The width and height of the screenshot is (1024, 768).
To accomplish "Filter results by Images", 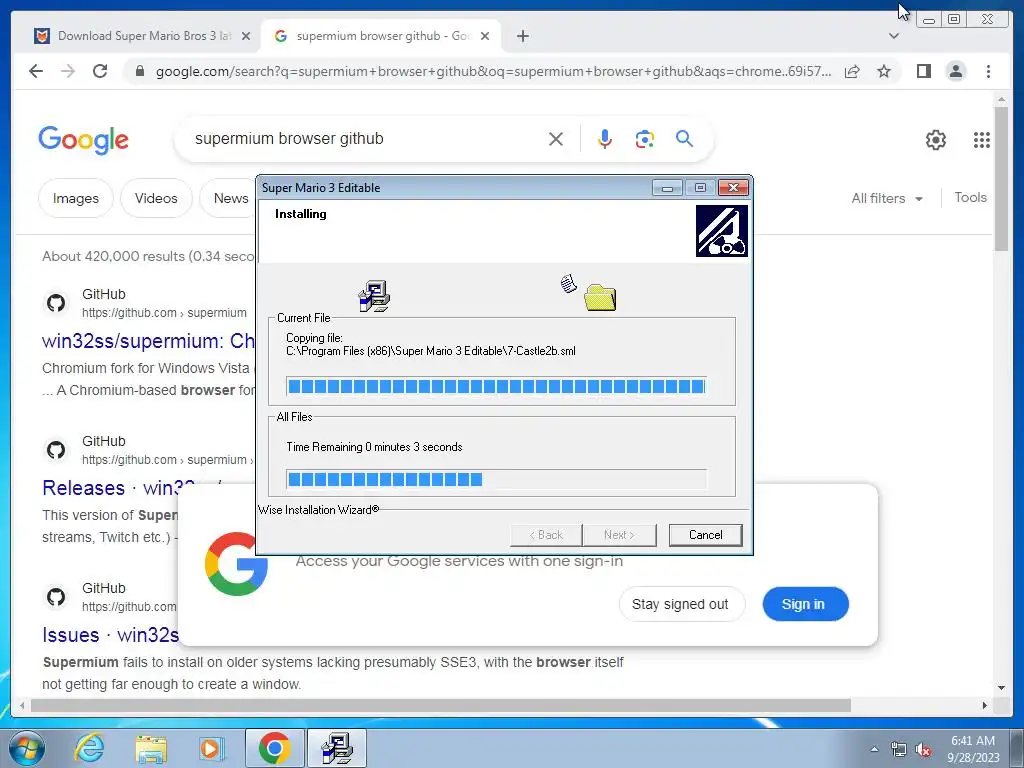I will coord(76,199).
